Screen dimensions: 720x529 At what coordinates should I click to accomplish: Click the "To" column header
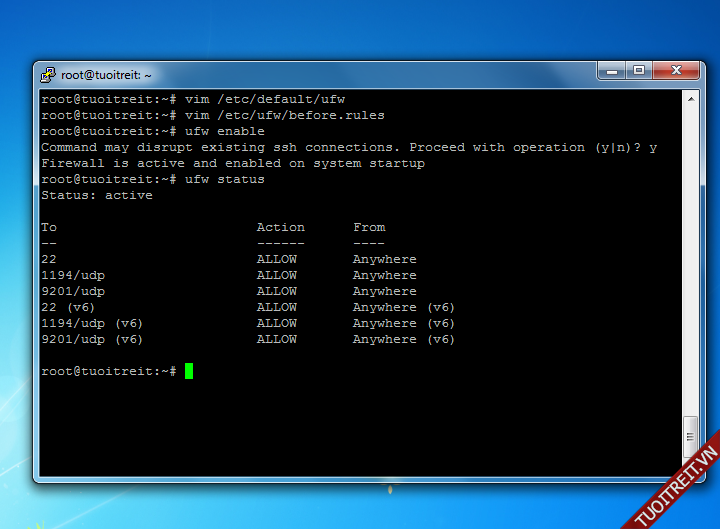(x=49, y=227)
